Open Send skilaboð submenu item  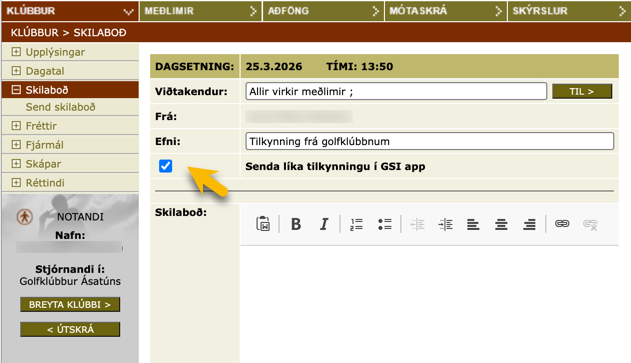[x=60, y=107]
